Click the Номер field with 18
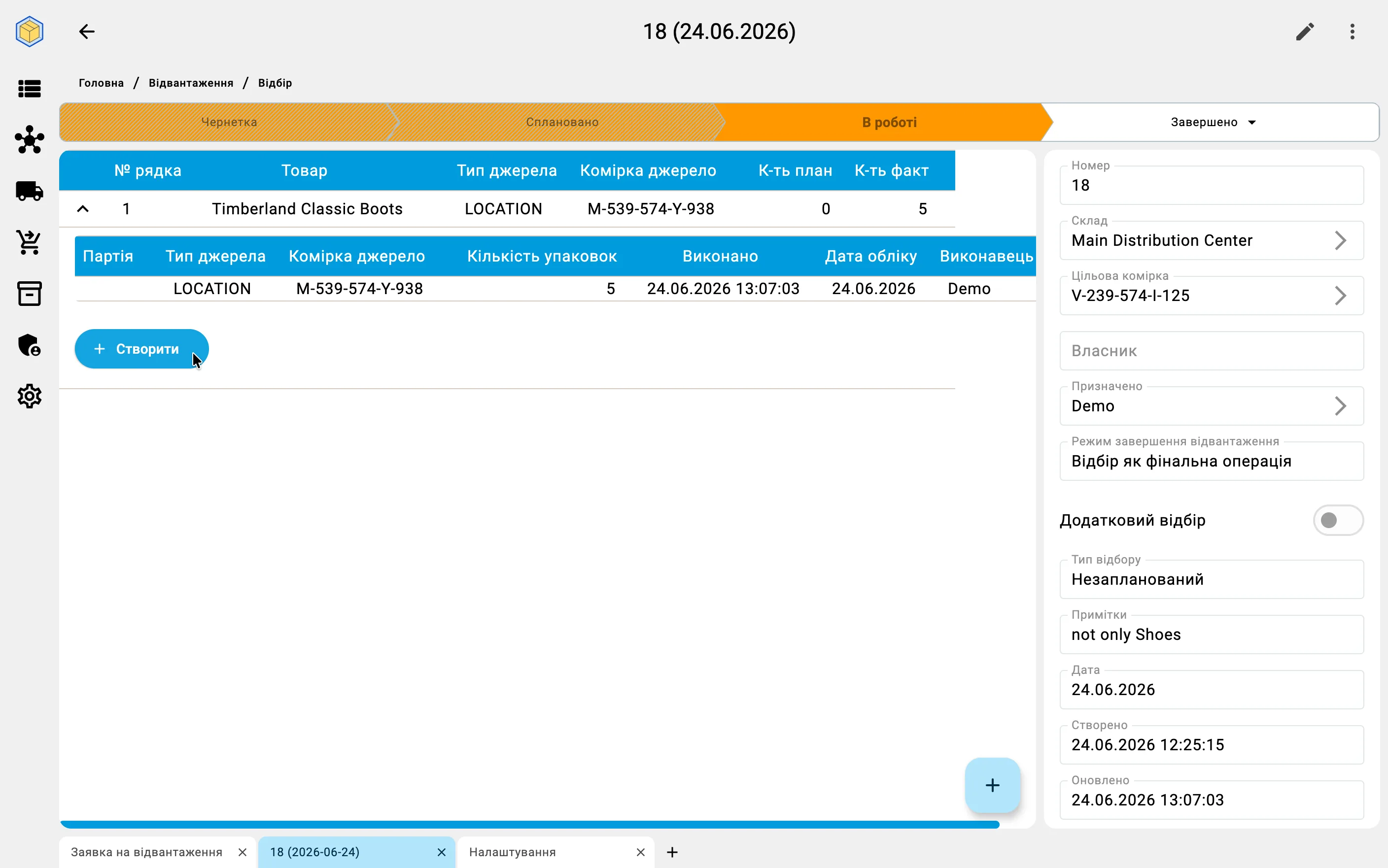The height and width of the screenshot is (868, 1388). coord(1211,185)
